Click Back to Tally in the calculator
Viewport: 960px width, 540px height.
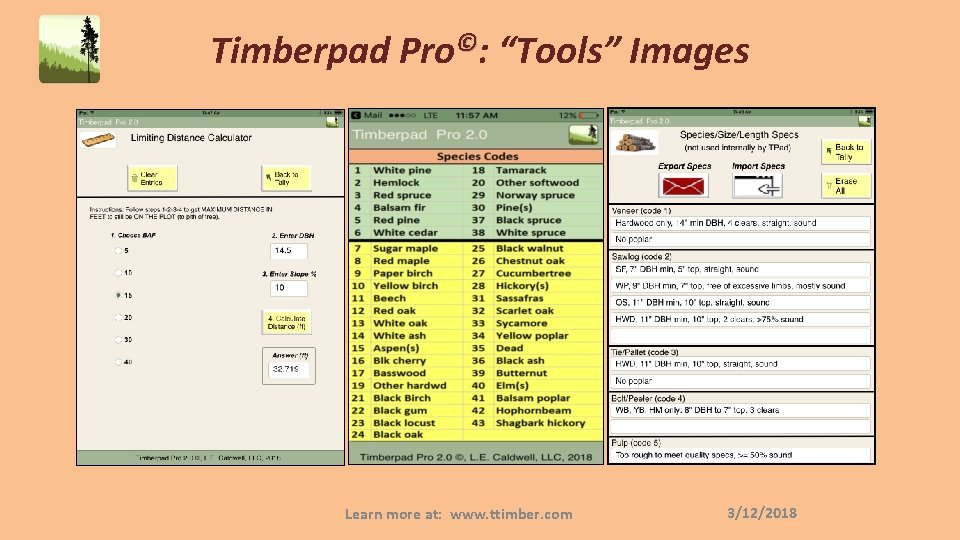[x=286, y=178]
